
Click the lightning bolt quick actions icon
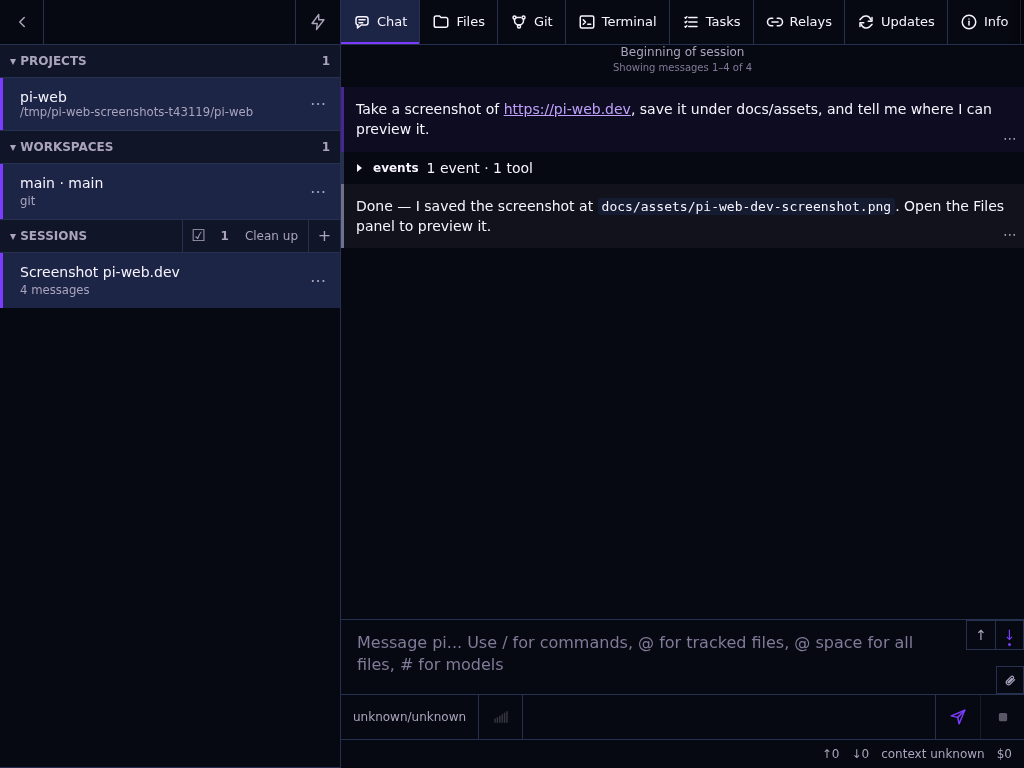318,22
